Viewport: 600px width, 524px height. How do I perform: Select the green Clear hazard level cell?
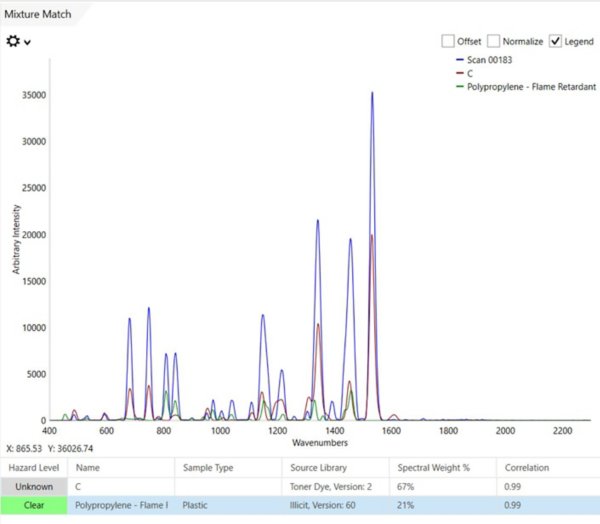point(34,505)
